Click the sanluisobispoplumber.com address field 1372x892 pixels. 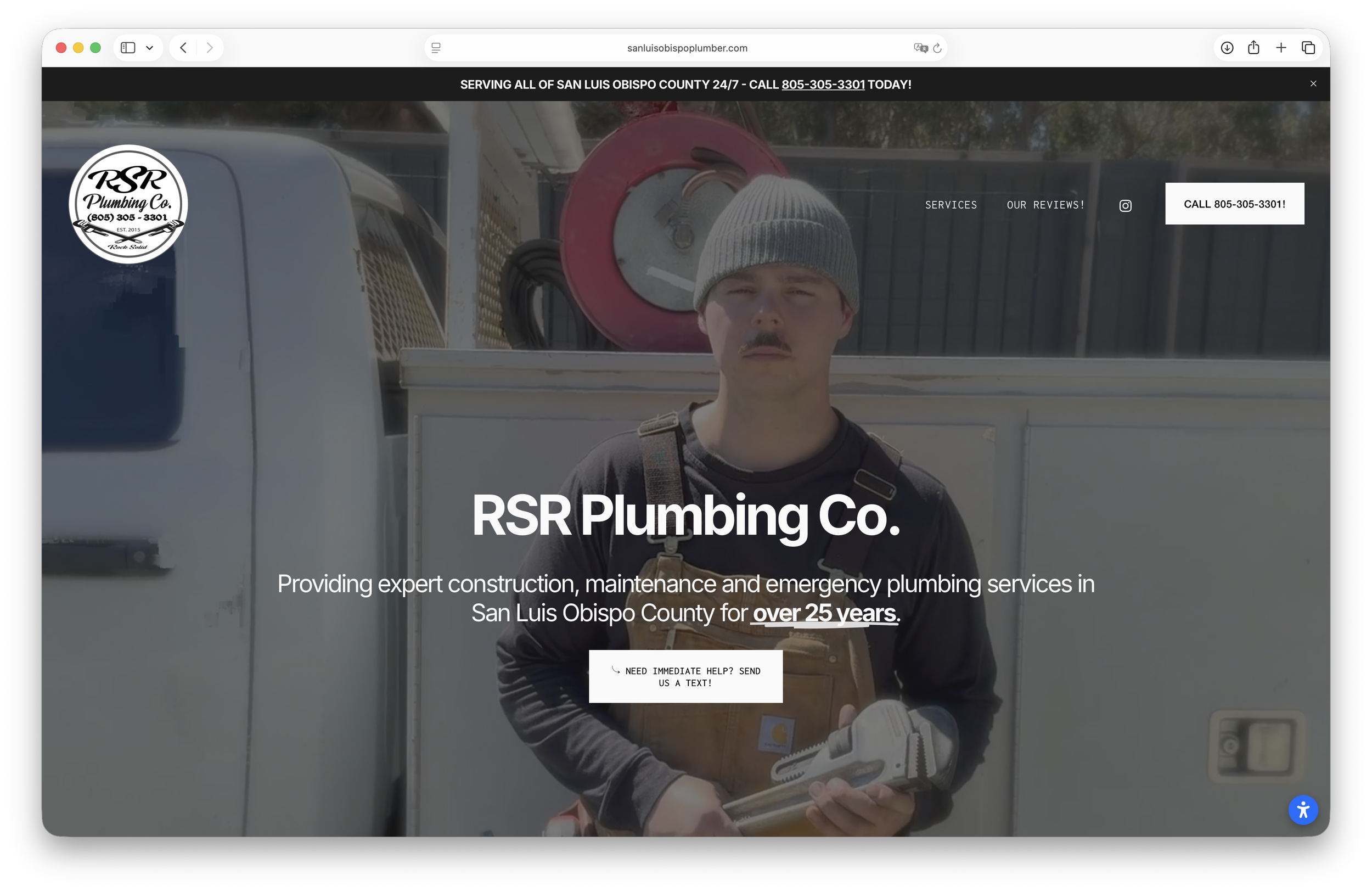click(687, 48)
